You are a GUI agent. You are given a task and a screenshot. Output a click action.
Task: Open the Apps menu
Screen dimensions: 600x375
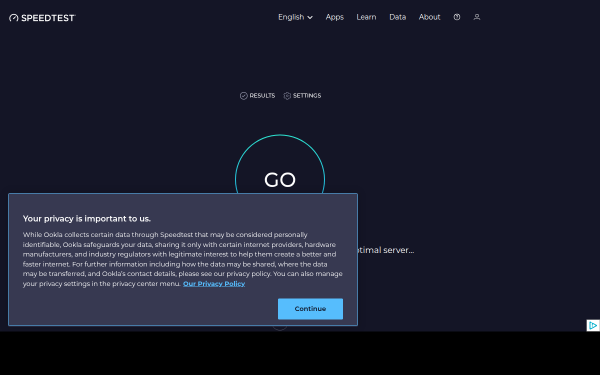pyautogui.click(x=334, y=17)
